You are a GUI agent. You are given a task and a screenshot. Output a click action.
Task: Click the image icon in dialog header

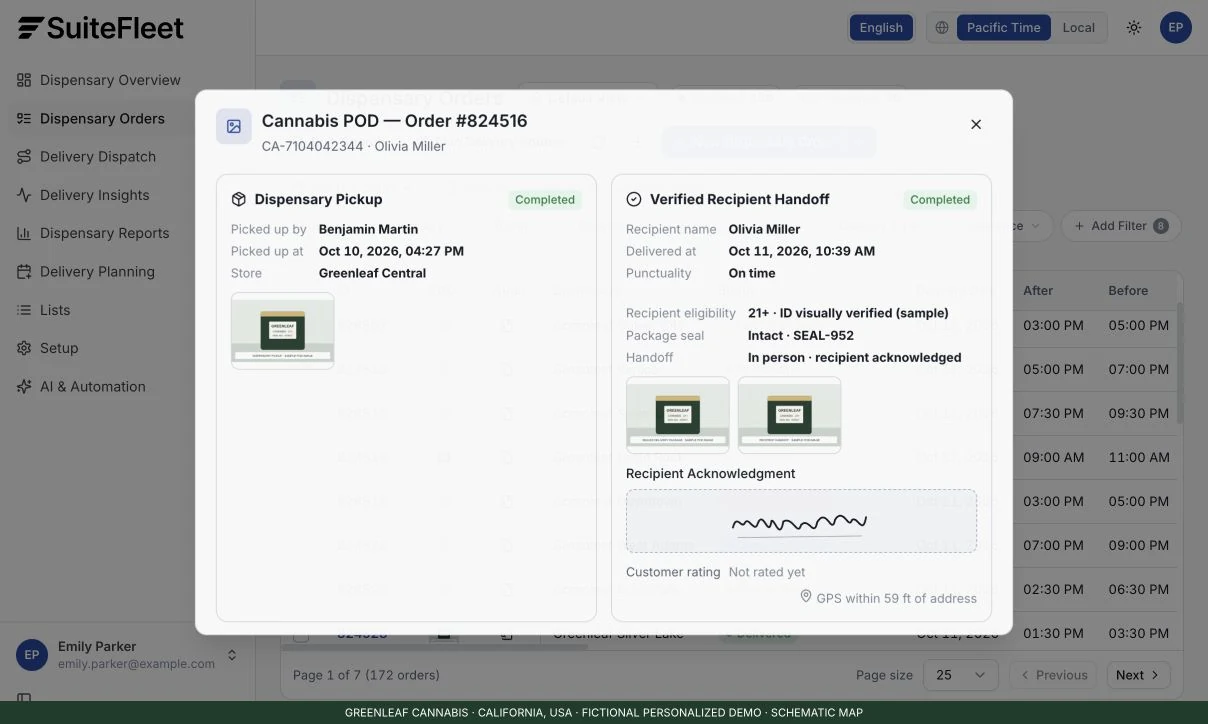click(234, 127)
